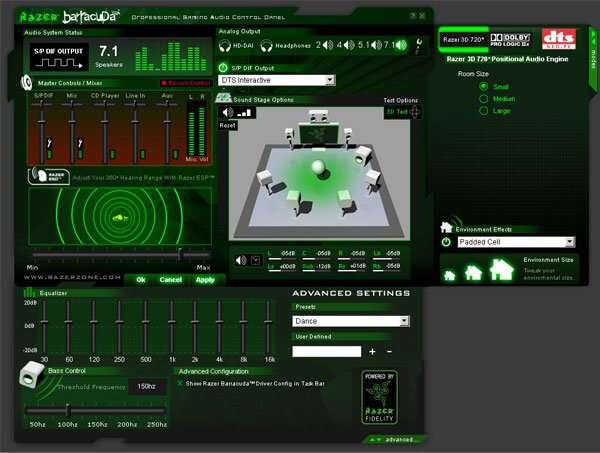This screenshot has width=600, height=453.
Task: Click the Ok button
Action: 140,280
